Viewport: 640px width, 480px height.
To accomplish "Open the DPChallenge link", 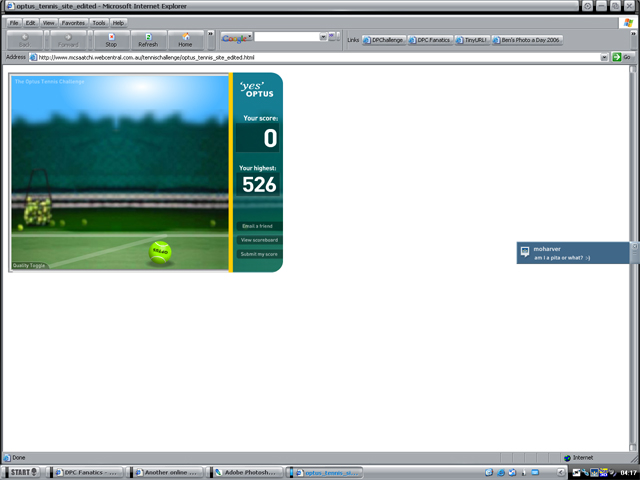I will (384, 40).
